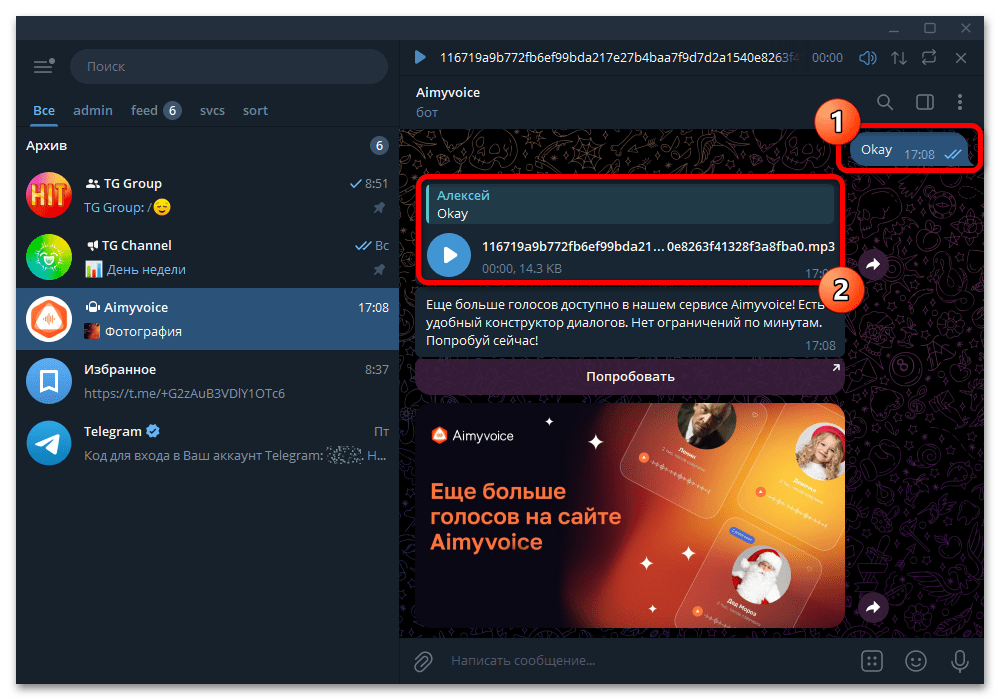Open the three-dot chat options menu
This screenshot has height=700, width=1000.
[x=960, y=102]
